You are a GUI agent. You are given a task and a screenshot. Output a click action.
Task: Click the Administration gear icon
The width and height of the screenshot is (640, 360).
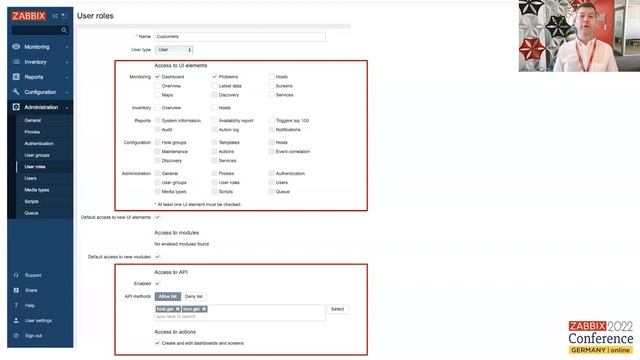coord(16,107)
